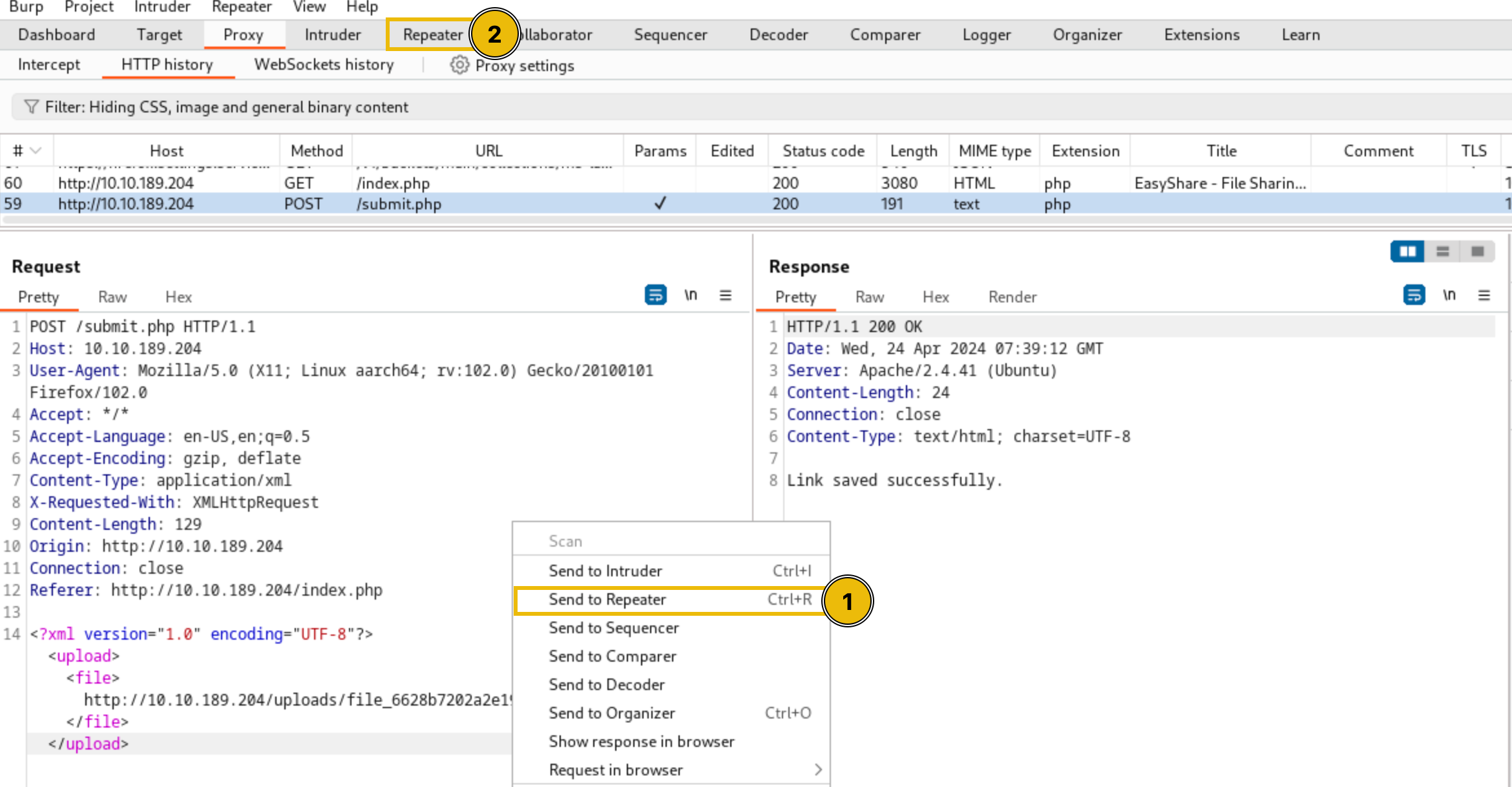Select side-by-side layout view icon
Screen dimensions: 1512x787
(x=1407, y=251)
